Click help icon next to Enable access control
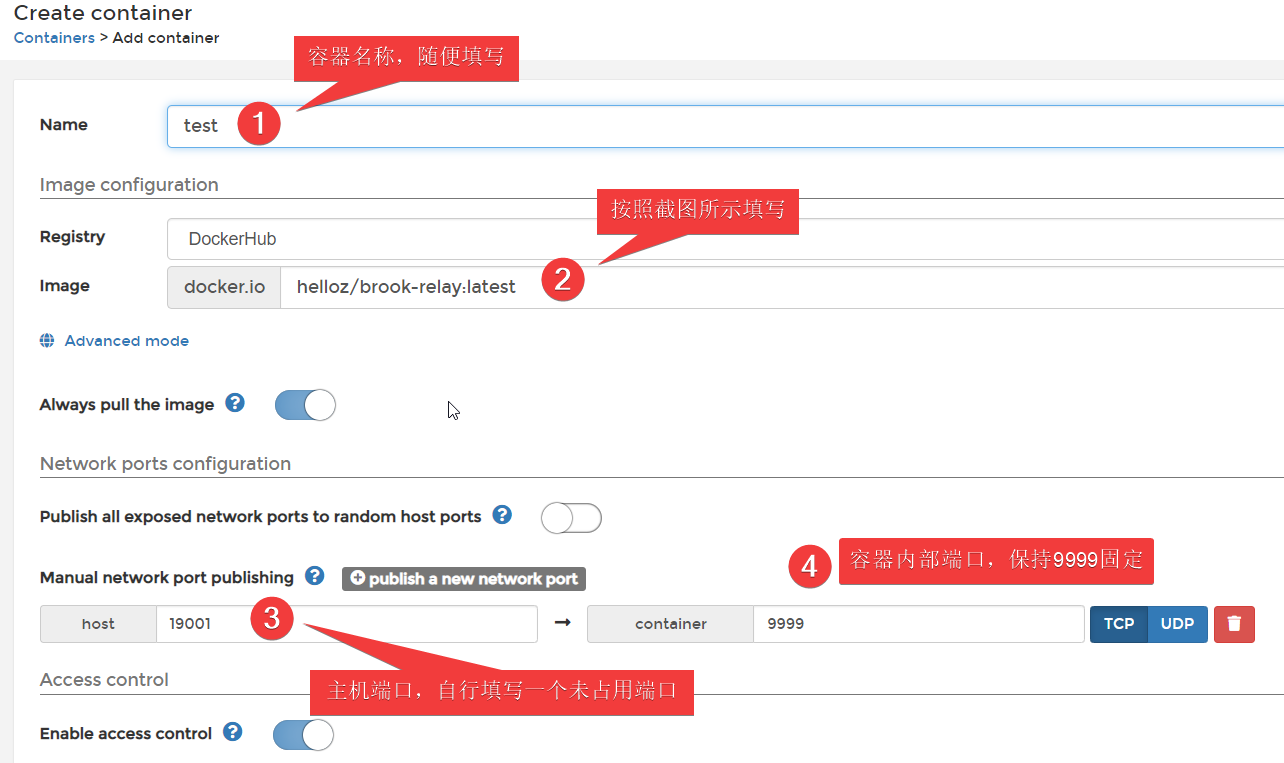 233,732
